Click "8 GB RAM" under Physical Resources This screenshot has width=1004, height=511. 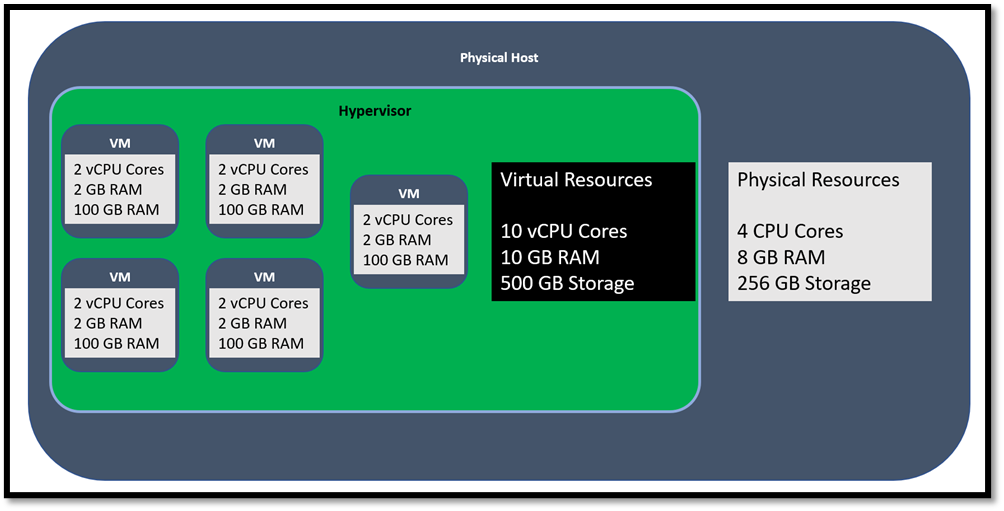click(781, 257)
